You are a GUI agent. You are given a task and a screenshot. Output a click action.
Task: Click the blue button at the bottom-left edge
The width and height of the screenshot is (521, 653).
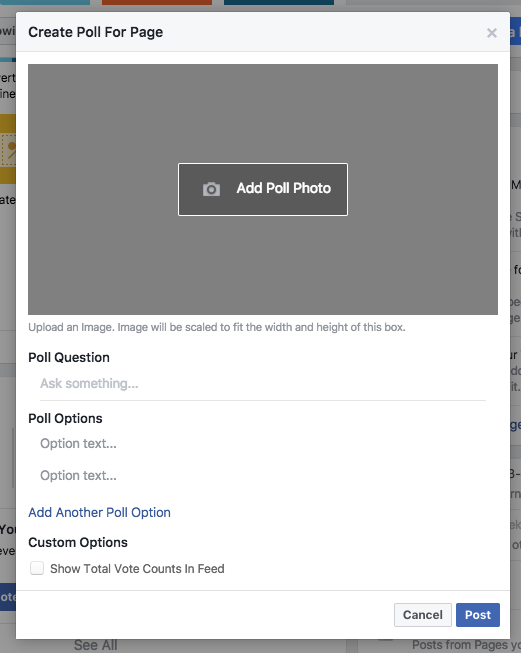(x=7, y=597)
